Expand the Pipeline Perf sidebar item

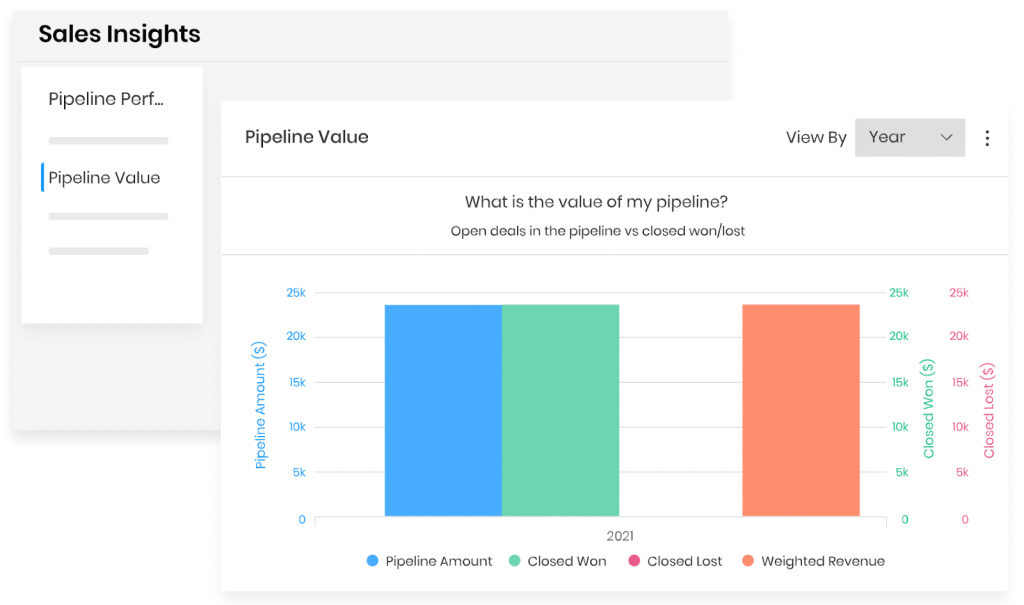click(106, 99)
